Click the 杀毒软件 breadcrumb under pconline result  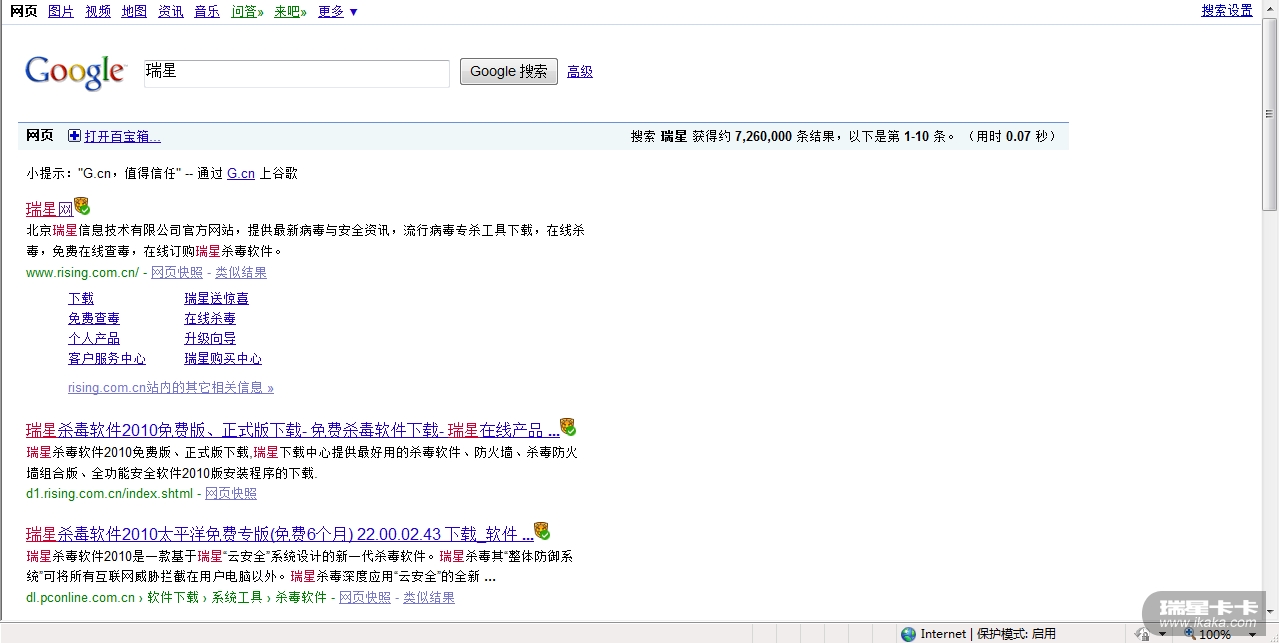pos(301,597)
